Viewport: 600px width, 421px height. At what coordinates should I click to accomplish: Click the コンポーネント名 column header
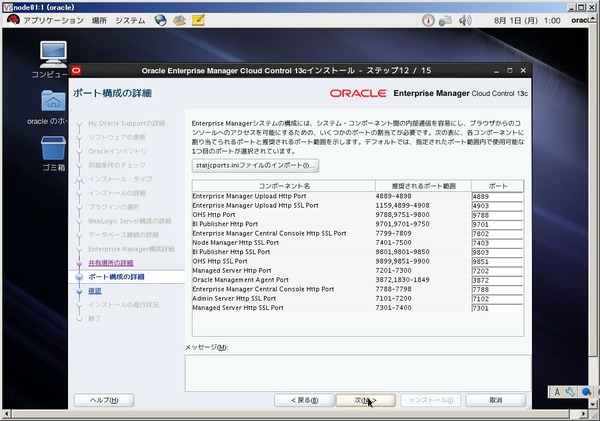(284, 186)
